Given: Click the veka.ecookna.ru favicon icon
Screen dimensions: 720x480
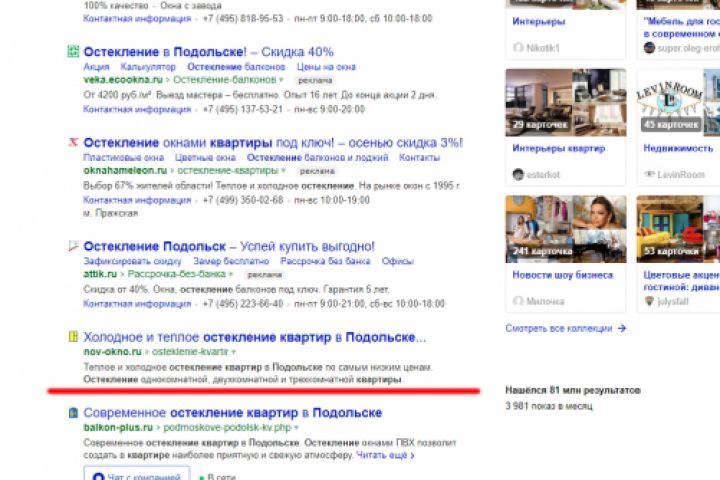Looking at the screenshot, I should coord(73,51).
